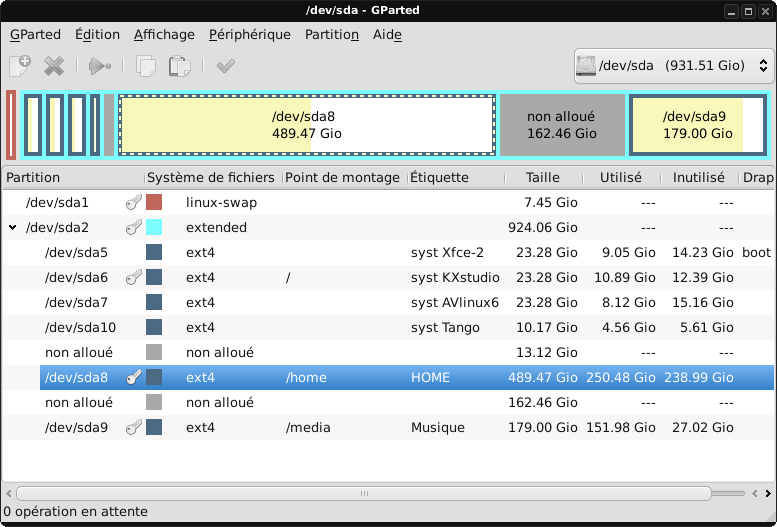The height and width of the screenshot is (527, 777).
Task: Click the 'syst AVlinux6' label cell
Action: (x=454, y=302)
